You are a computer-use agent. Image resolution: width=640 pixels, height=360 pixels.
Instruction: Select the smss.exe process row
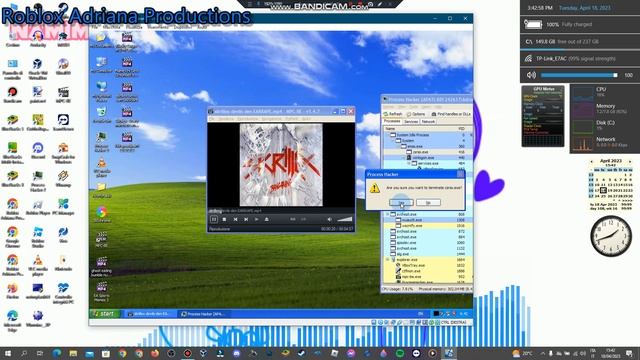pyautogui.click(x=427, y=146)
